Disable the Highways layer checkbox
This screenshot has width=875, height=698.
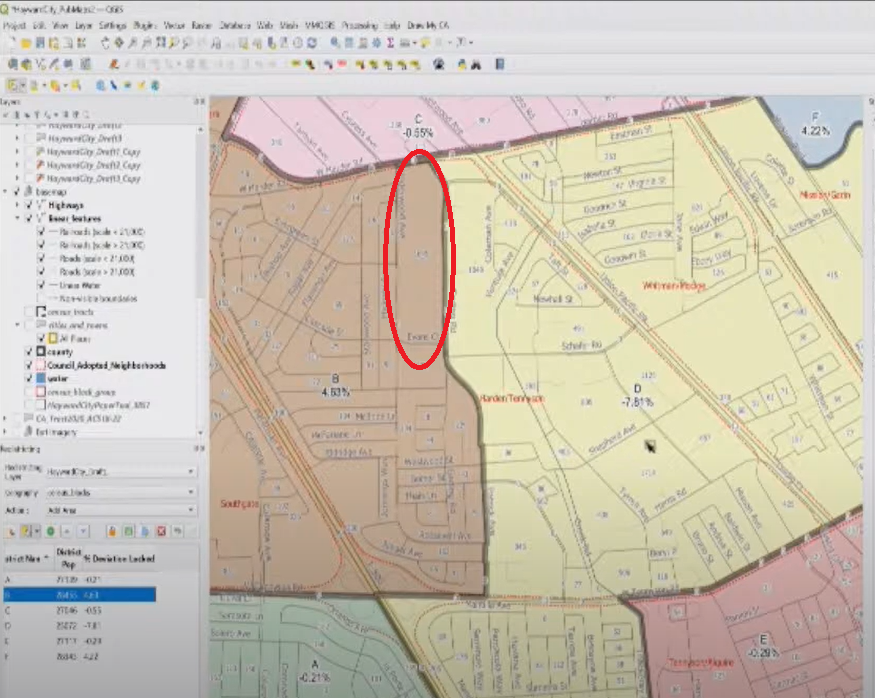[29, 204]
